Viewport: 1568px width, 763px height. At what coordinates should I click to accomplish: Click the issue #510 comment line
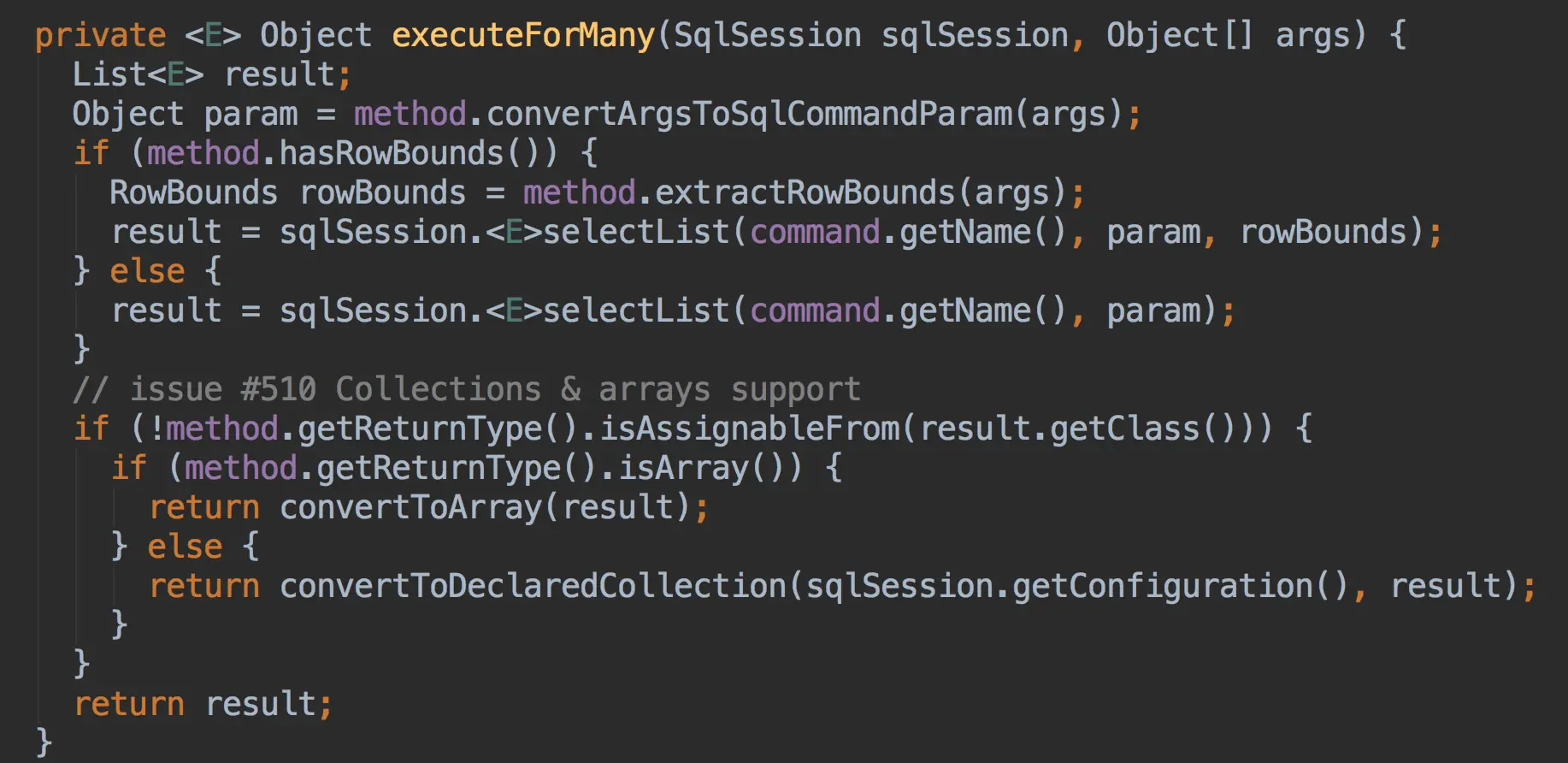[x=466, y=389]
